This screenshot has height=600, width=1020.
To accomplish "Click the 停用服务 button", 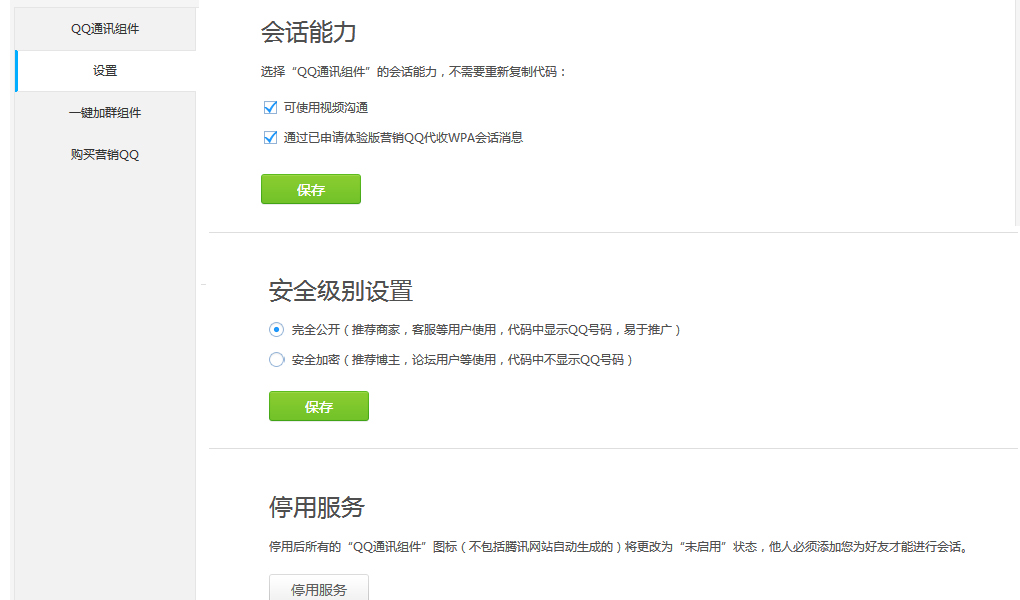I will [317, 589].
